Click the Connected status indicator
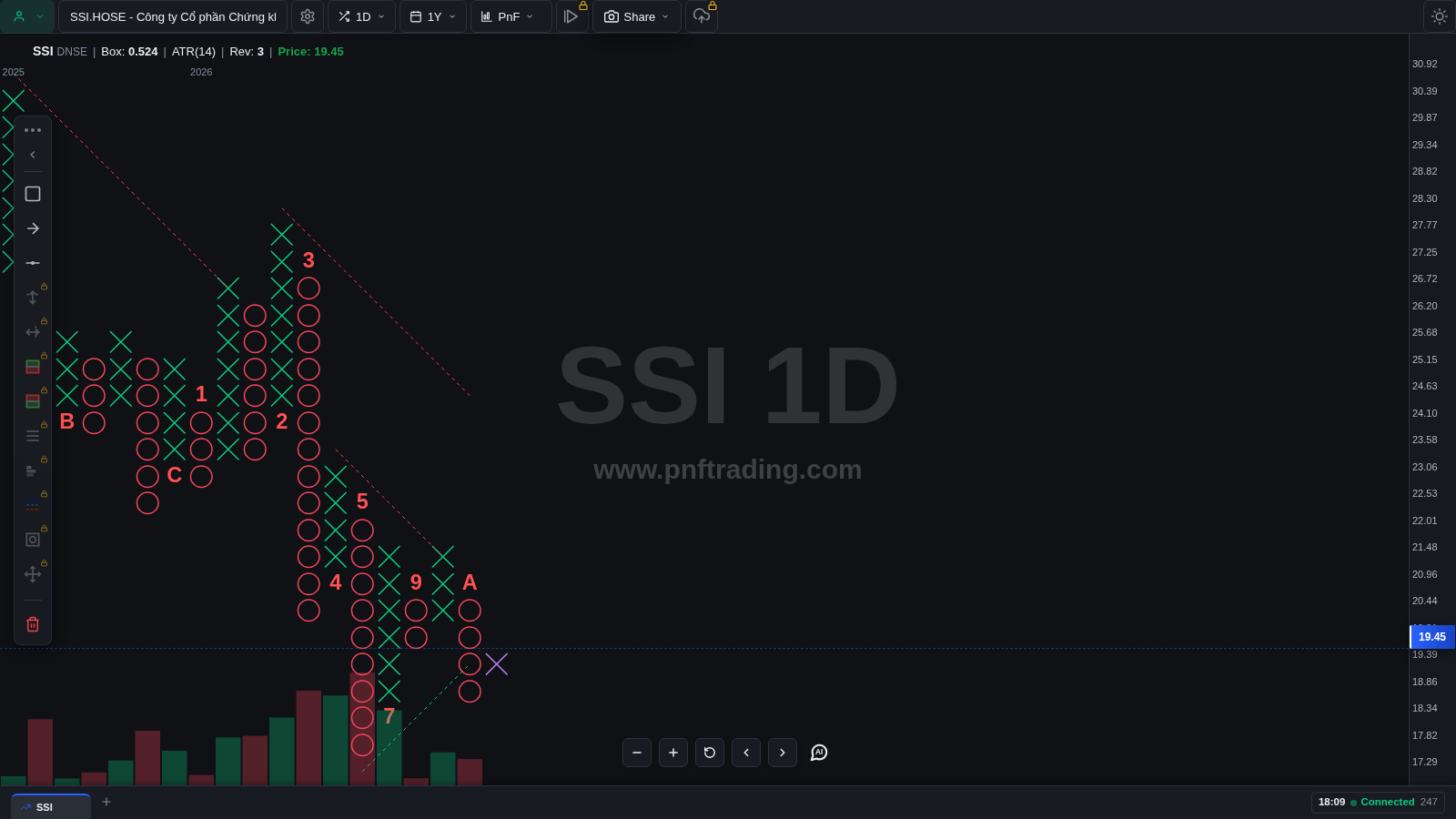 1382,802
